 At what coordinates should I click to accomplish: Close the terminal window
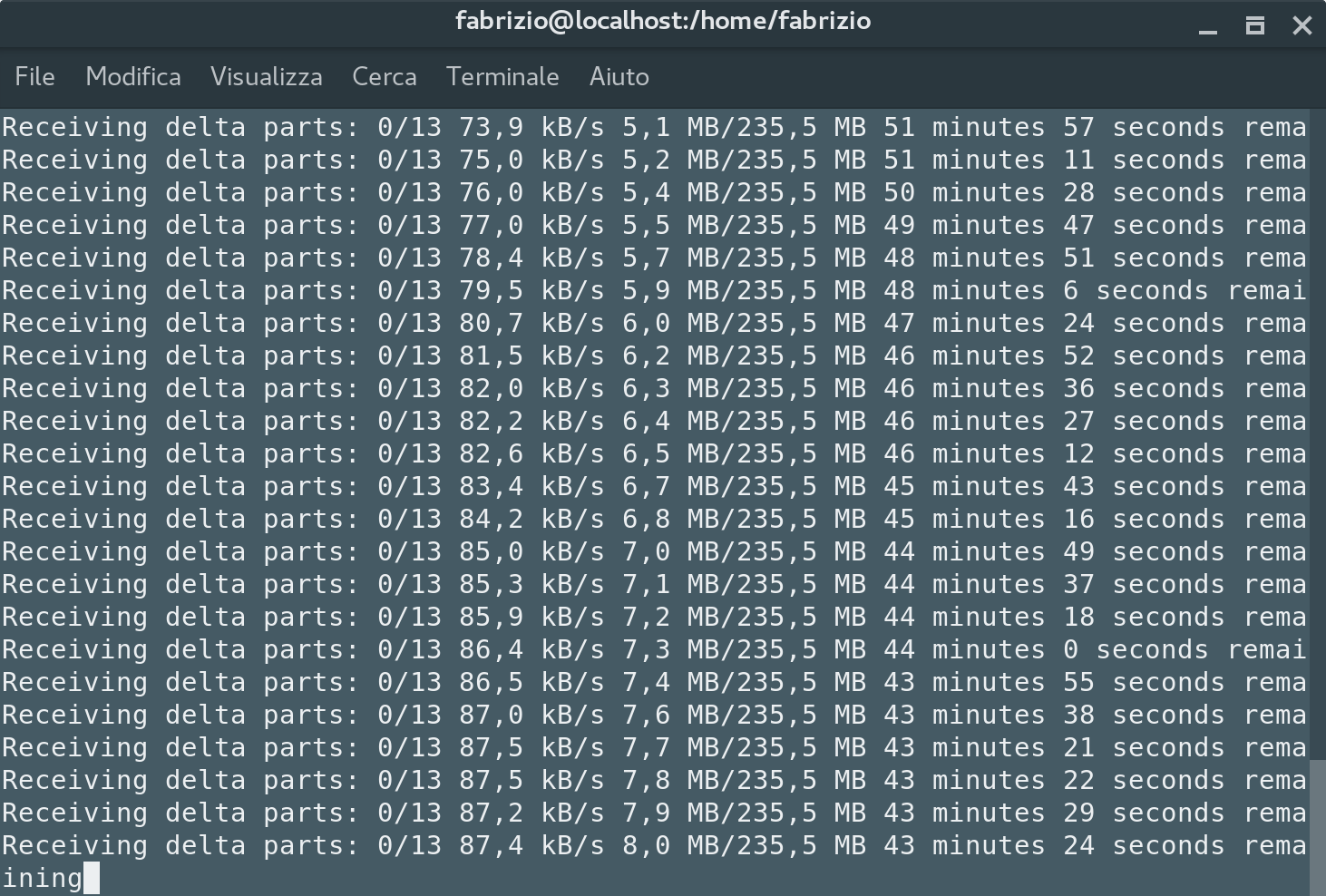pos(1302,25)
